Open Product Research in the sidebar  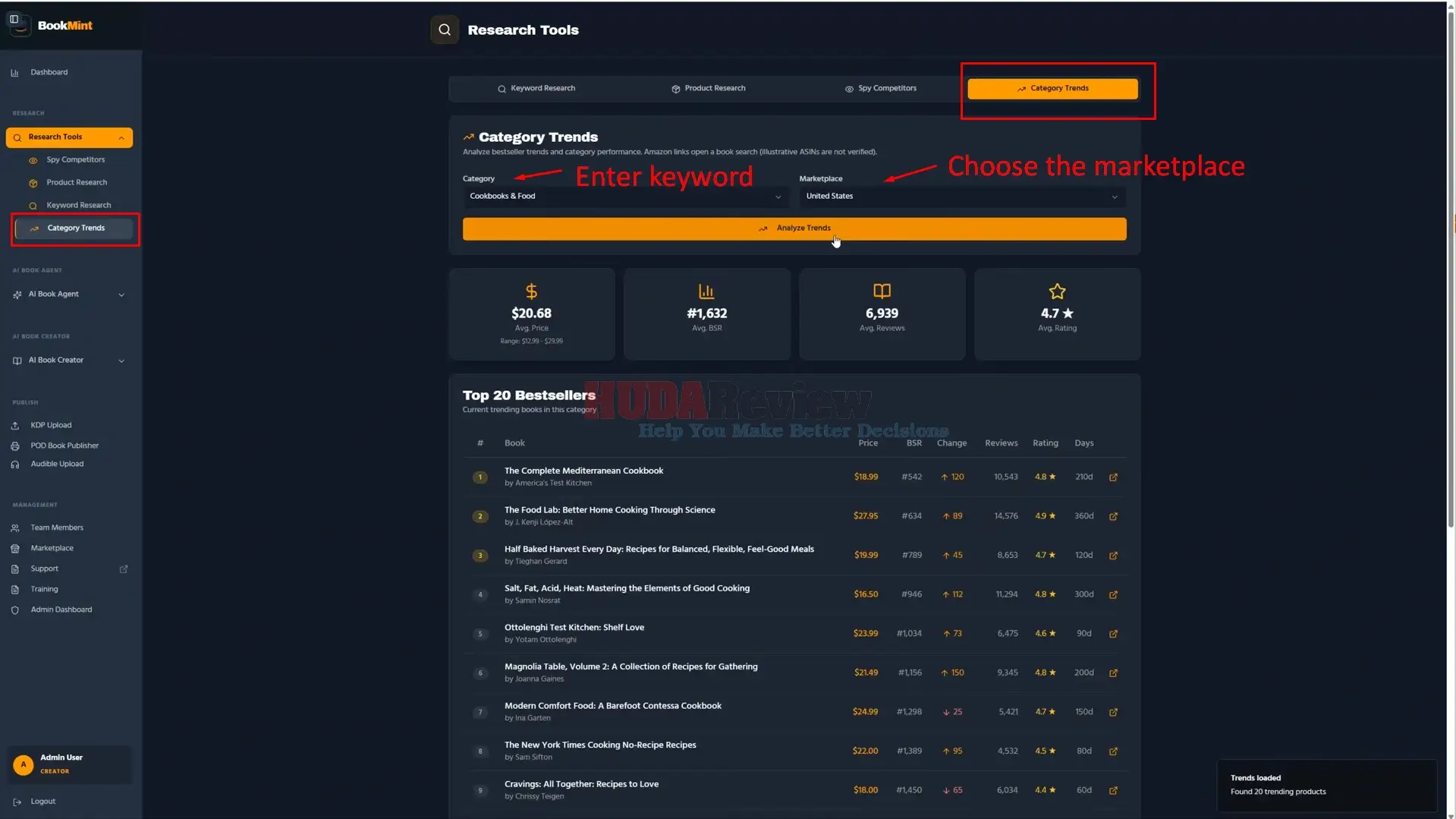[x=76, y=183]
